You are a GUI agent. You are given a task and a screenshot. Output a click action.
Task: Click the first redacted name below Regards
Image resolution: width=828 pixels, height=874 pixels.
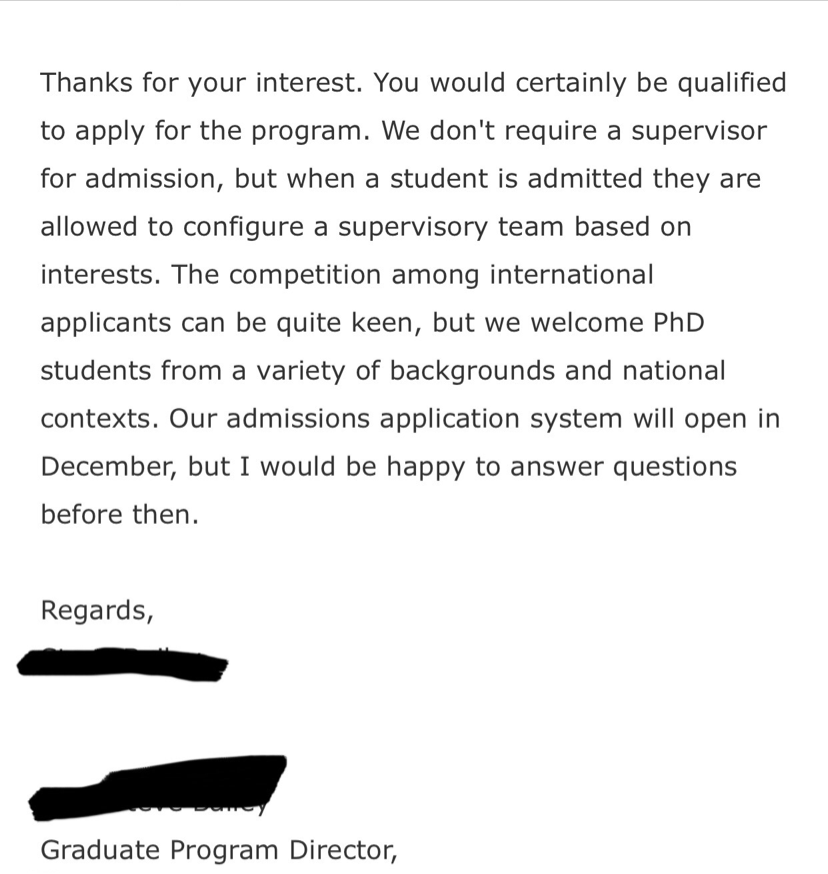point(123,664)
